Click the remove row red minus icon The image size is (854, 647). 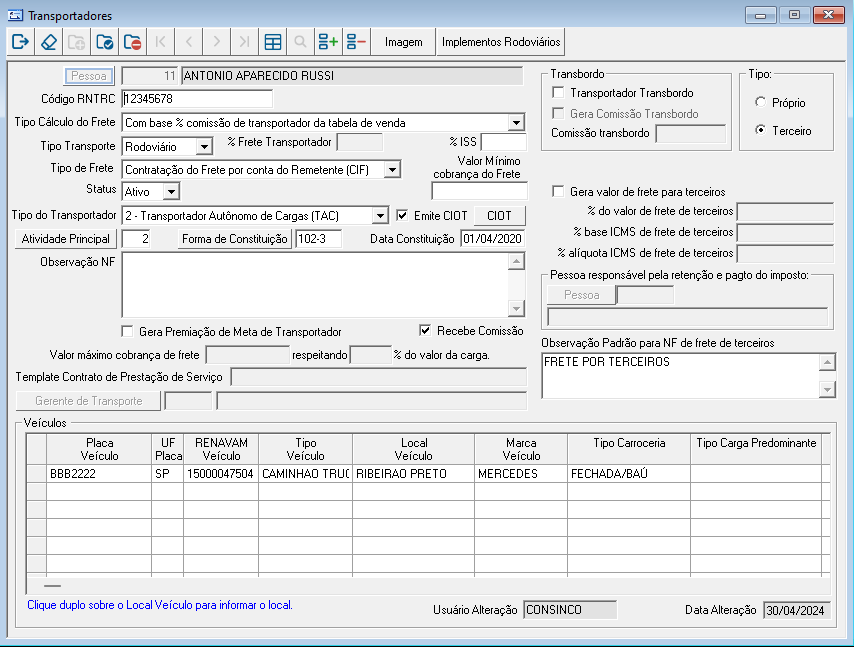356,42
